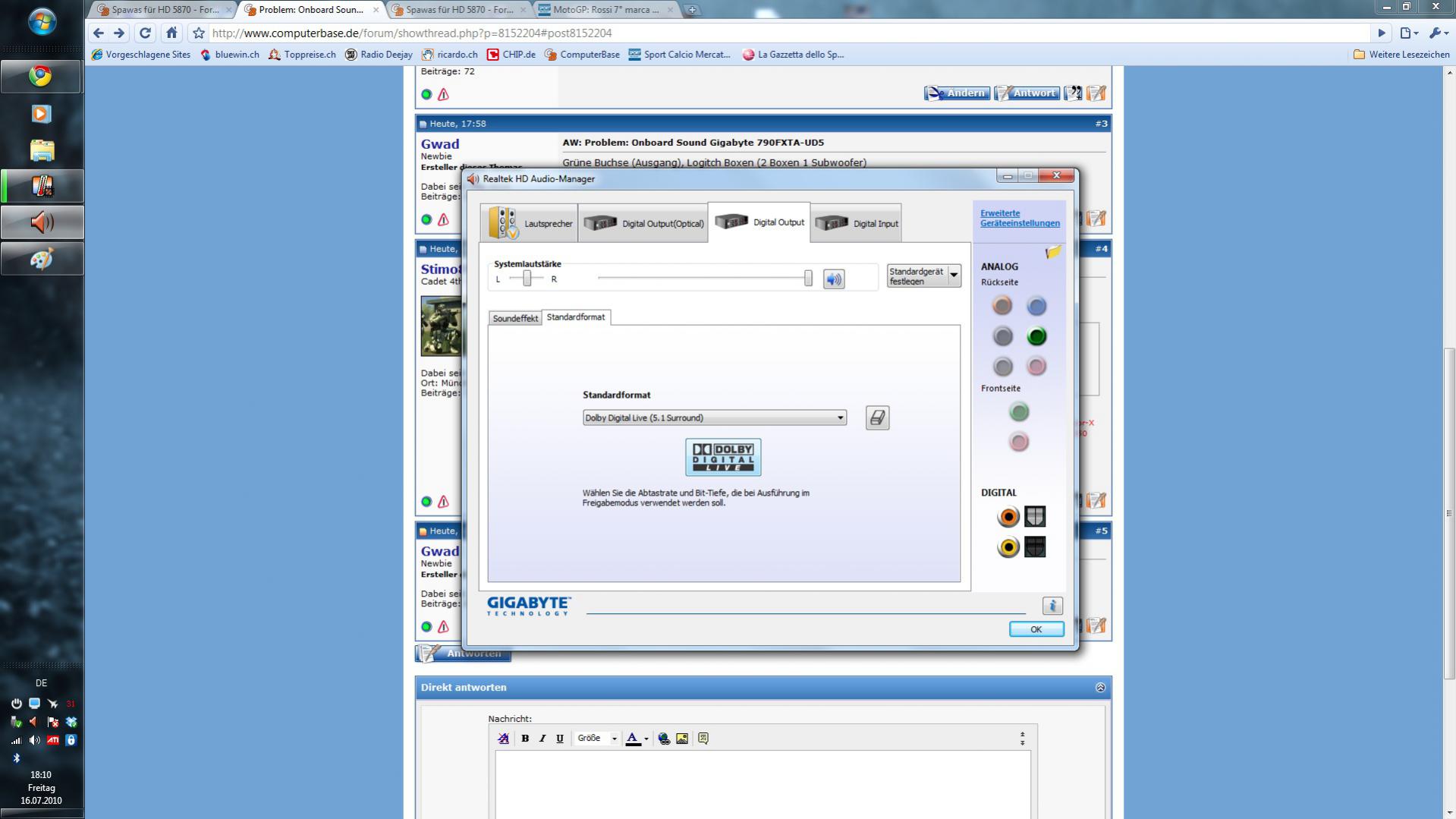This screenshot has height=819, width=1456.
Task: Open a new browser tab
Action: pos(692,10)
